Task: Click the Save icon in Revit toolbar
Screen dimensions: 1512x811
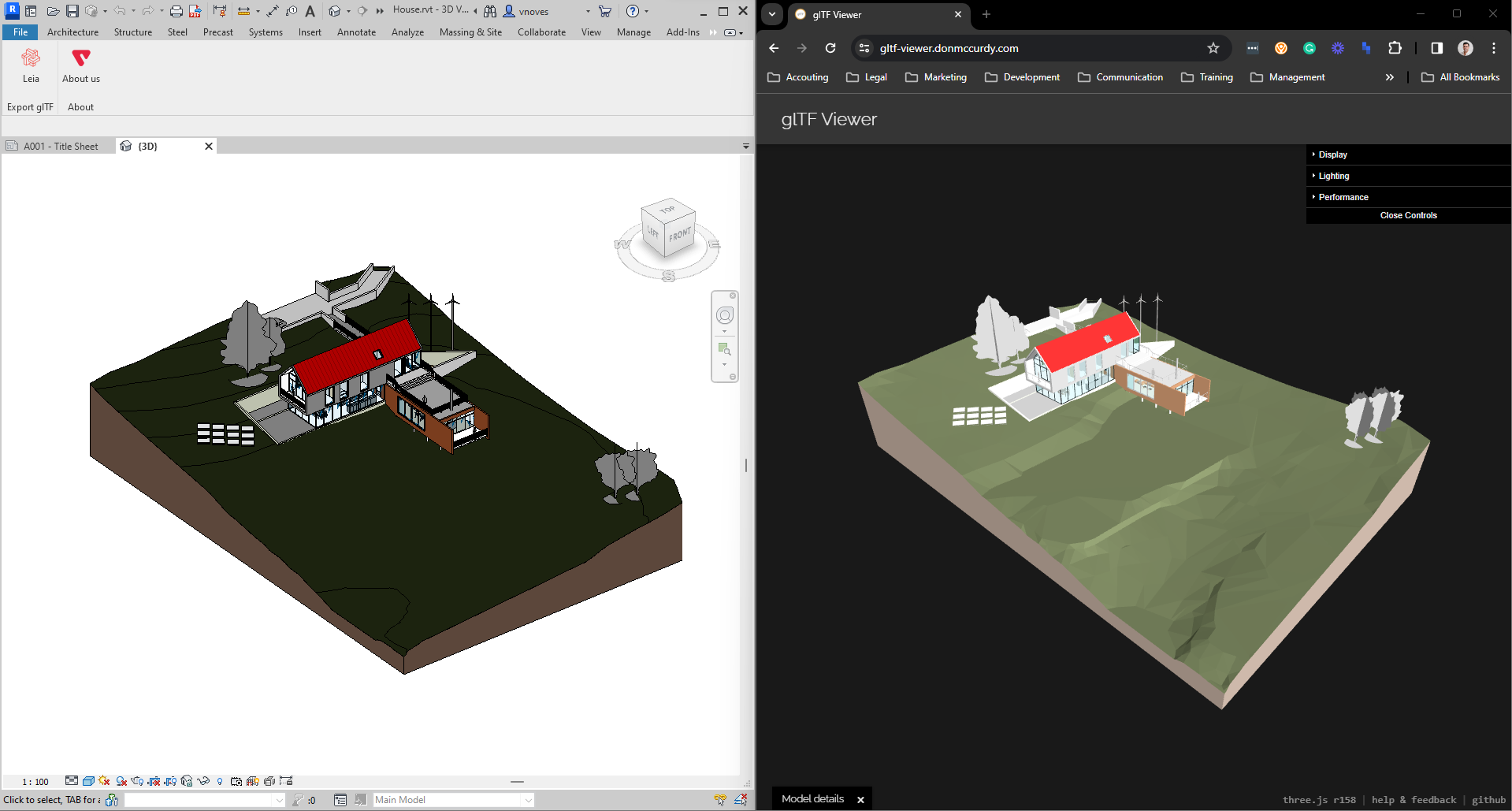Action: pyautogui.click(x=72, y=11)
